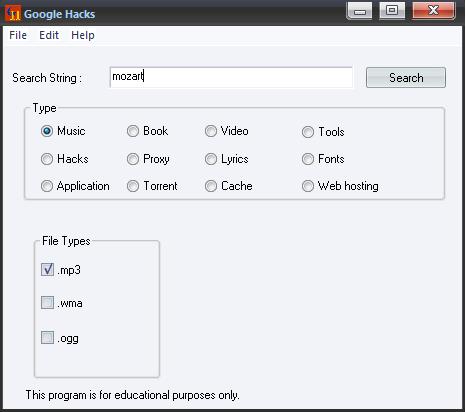Open the Edit menu
The width and height of the screenshot is (466, 412).
coord(49,35)
